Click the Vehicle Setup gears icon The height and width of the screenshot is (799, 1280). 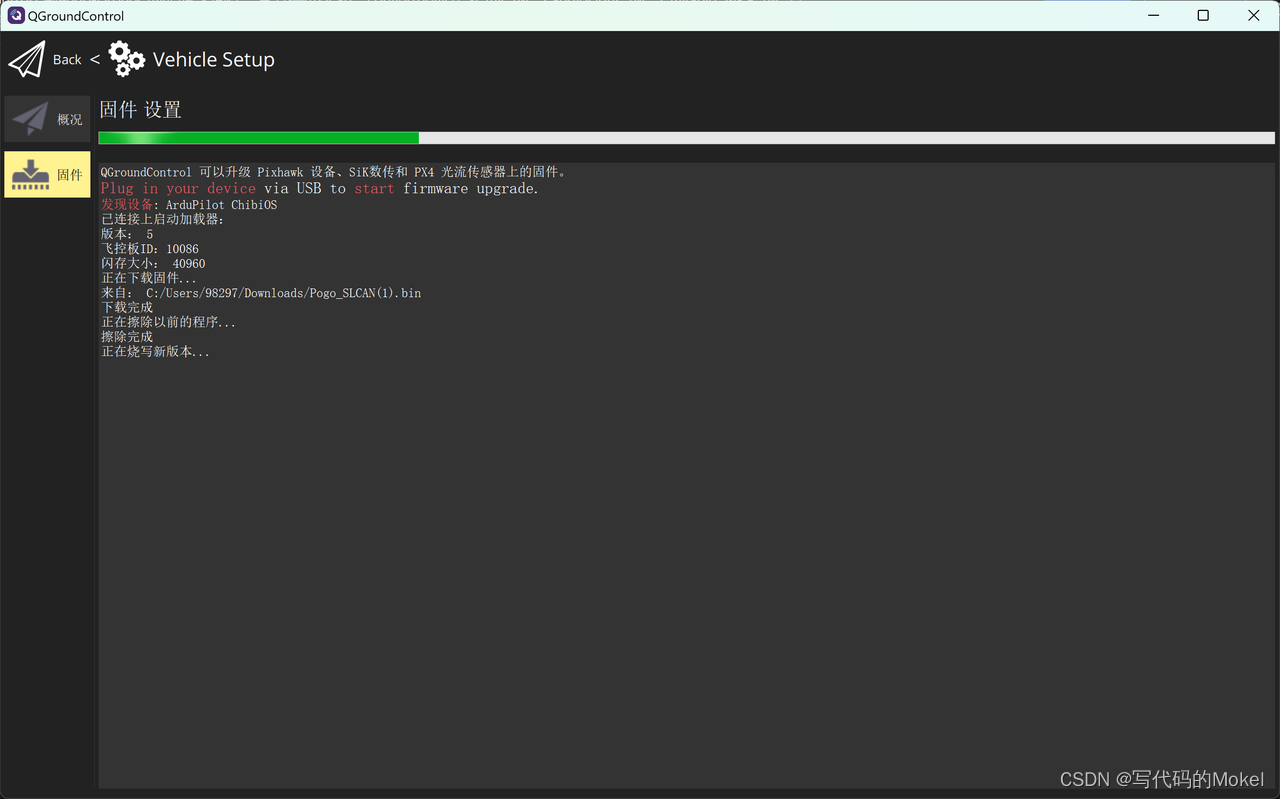tap(127, 59)
